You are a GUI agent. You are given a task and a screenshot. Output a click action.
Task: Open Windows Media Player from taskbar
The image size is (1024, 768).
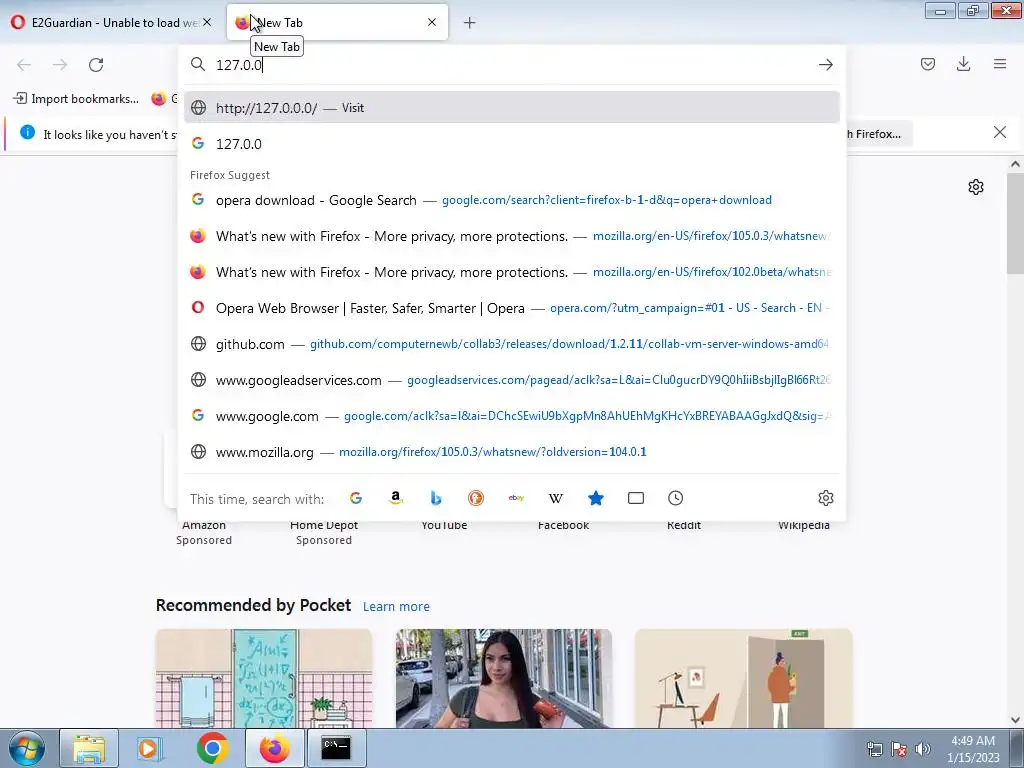[x=150, y=748]
